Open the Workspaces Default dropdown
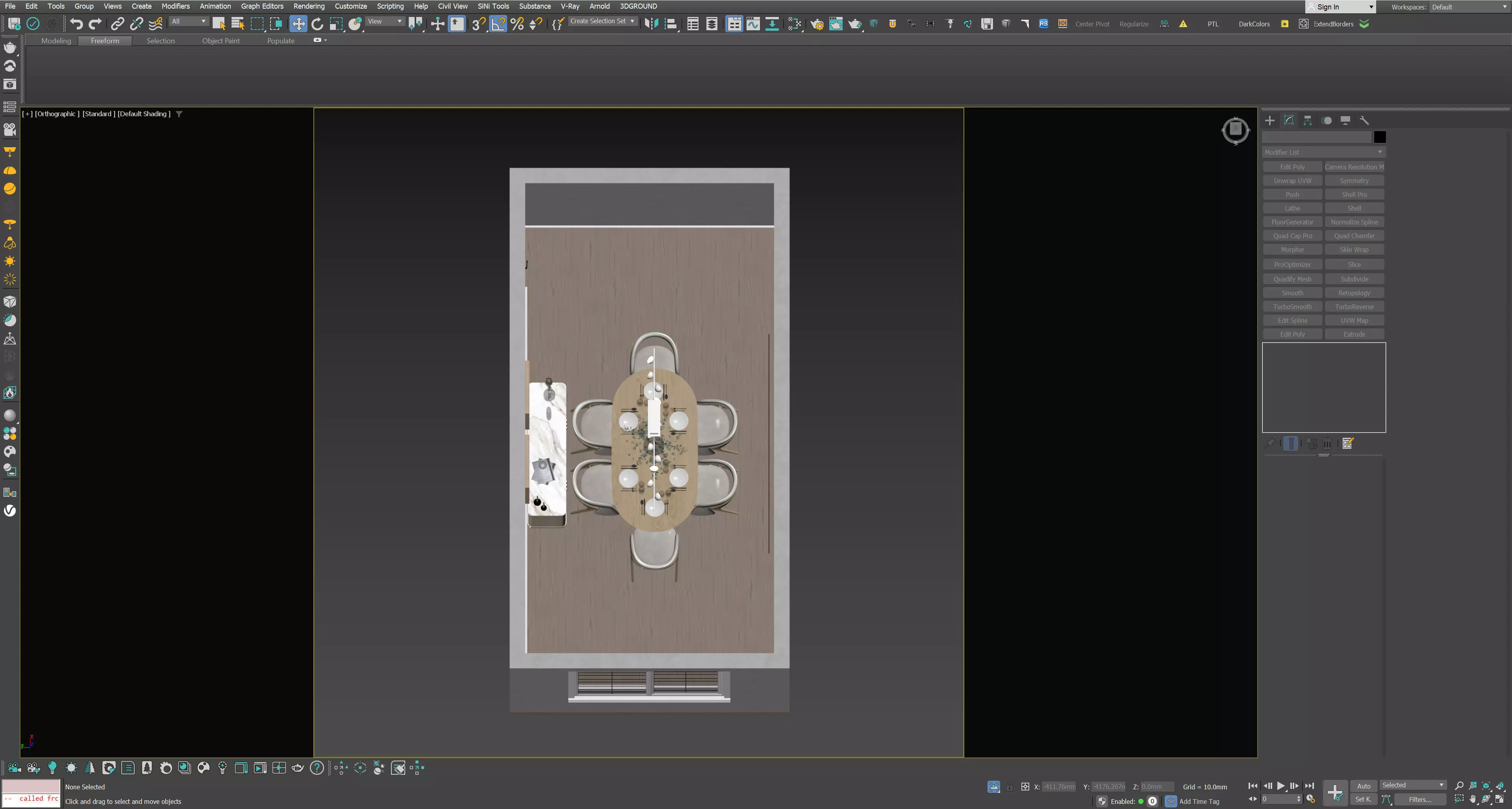Image resolution: width=1512 pixels, height=809 pixels. click(x=1469, y=7)
